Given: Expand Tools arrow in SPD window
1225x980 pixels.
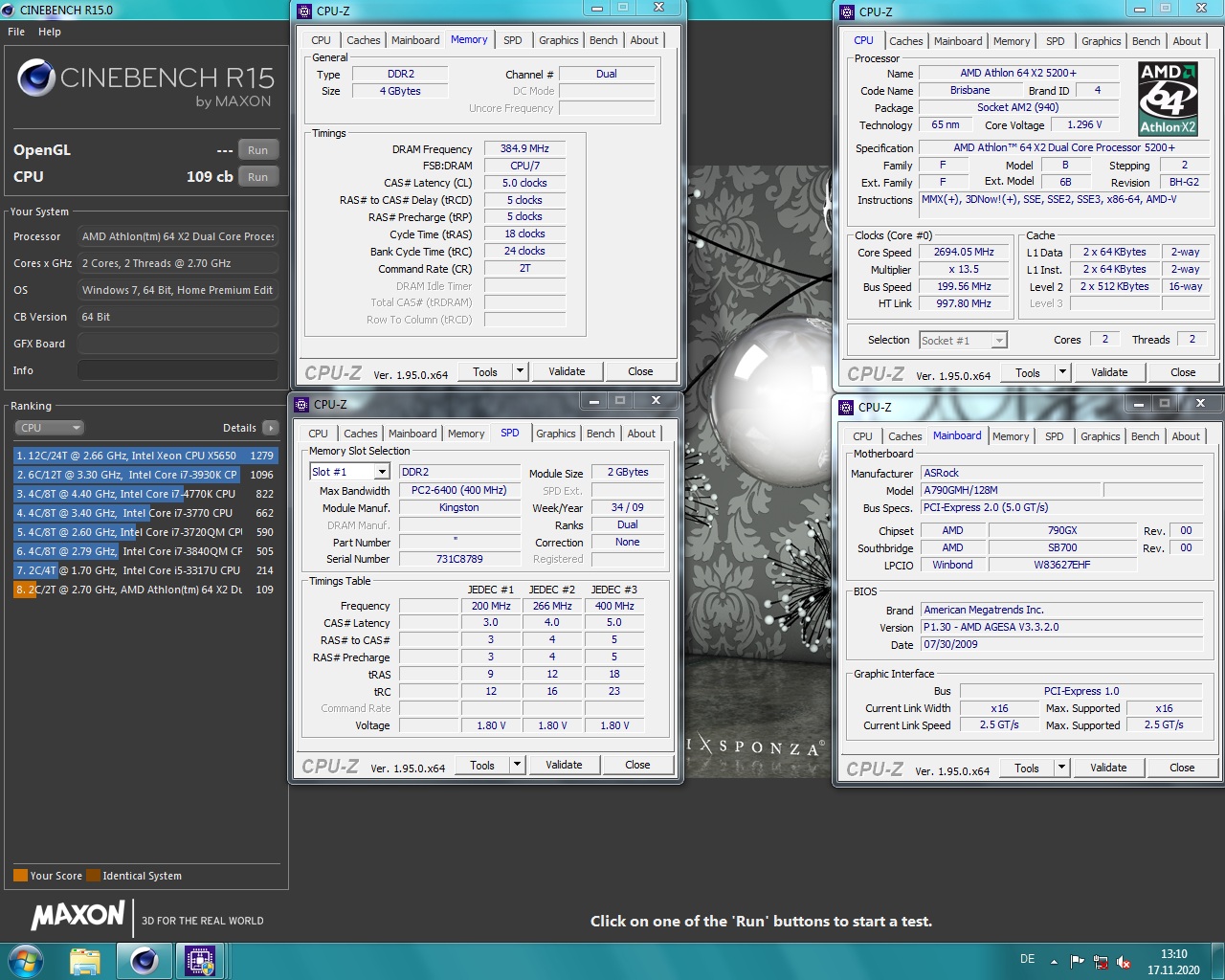Looking at the screenshot, I should pyautogui.click(x=517, y=765).
